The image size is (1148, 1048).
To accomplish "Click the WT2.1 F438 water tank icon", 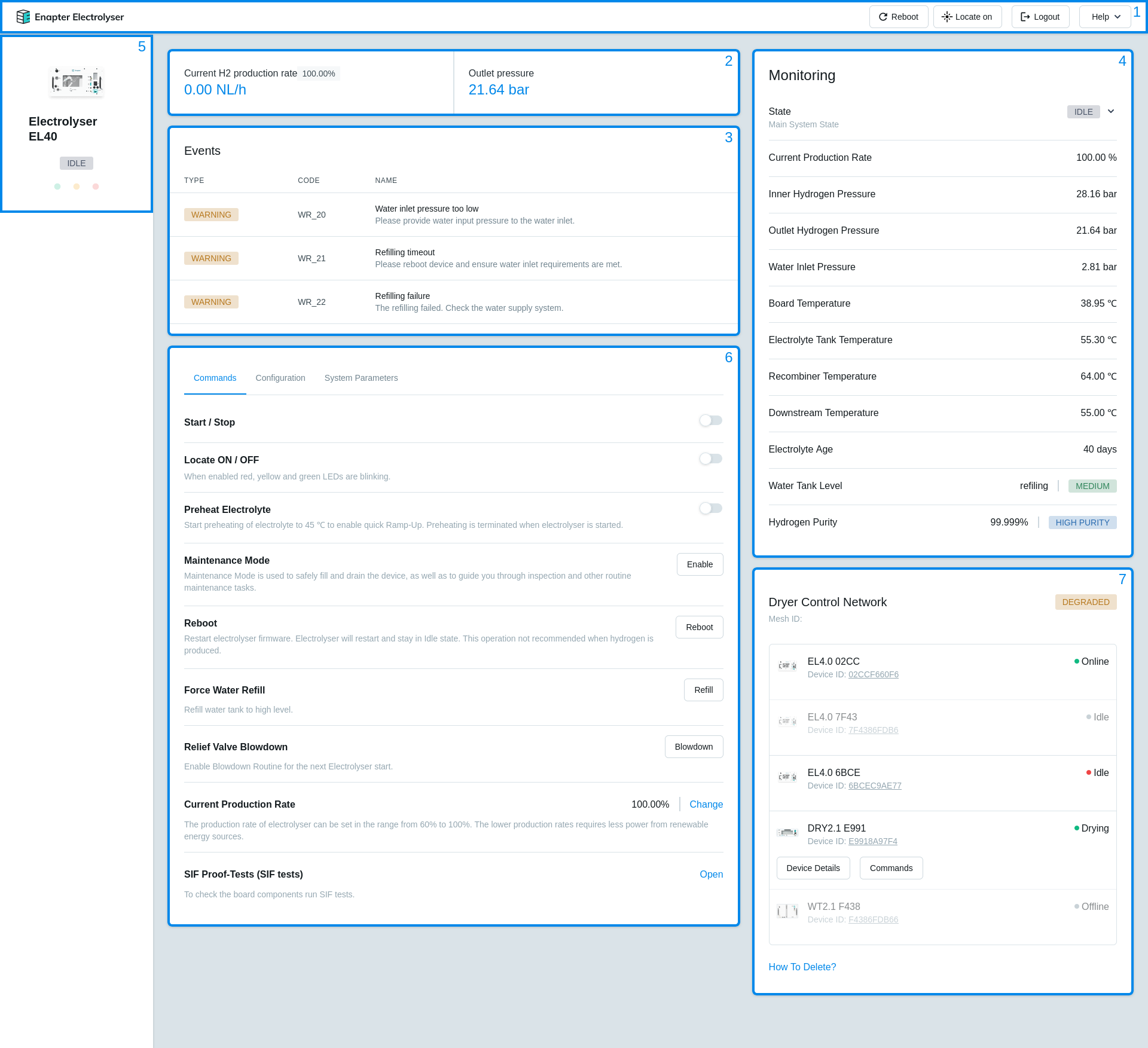I will pyautogui.click(x=787, y=911).
